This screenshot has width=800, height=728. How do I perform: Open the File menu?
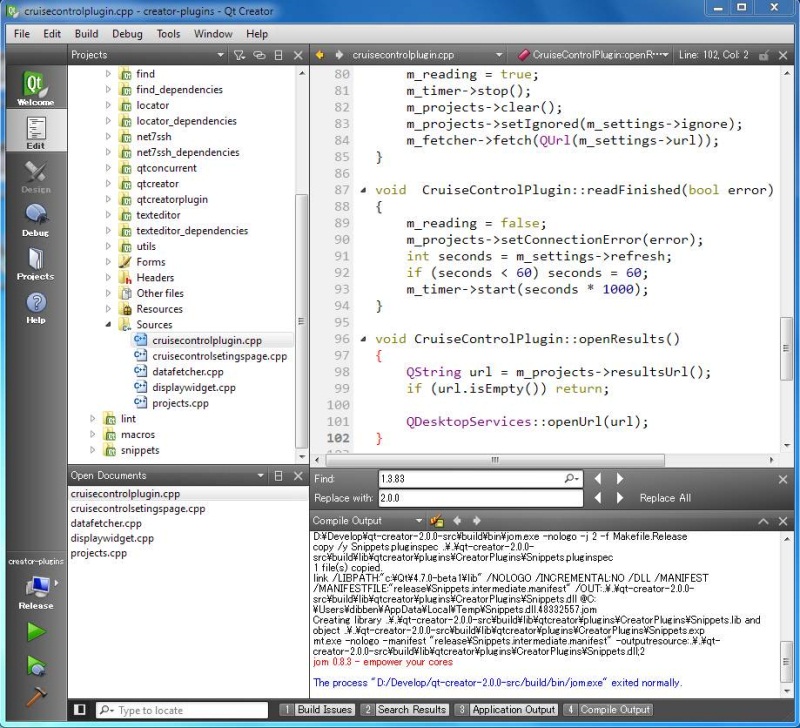21,34
